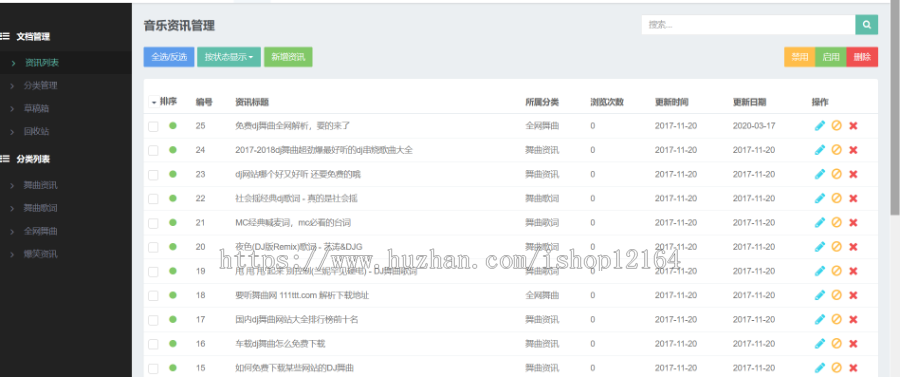Tick the checkbox for article 23
The image size is (900, 377).
point(153,174)
